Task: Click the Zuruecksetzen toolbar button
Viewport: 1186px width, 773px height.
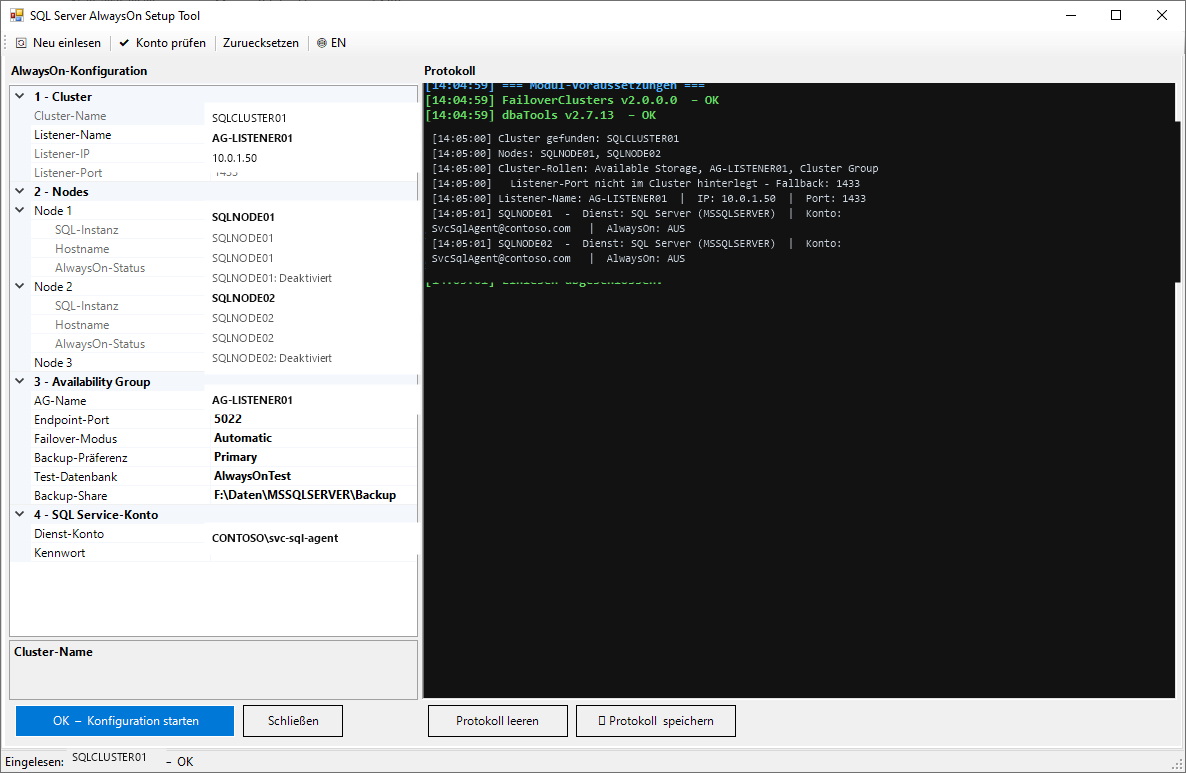Action: [x=260, y=43]
